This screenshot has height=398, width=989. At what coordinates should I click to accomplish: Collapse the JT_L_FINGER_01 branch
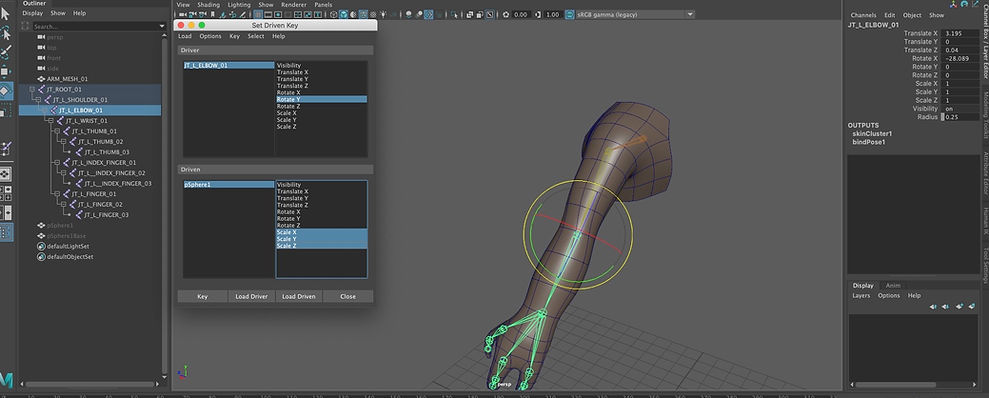(x=57, y=194)
